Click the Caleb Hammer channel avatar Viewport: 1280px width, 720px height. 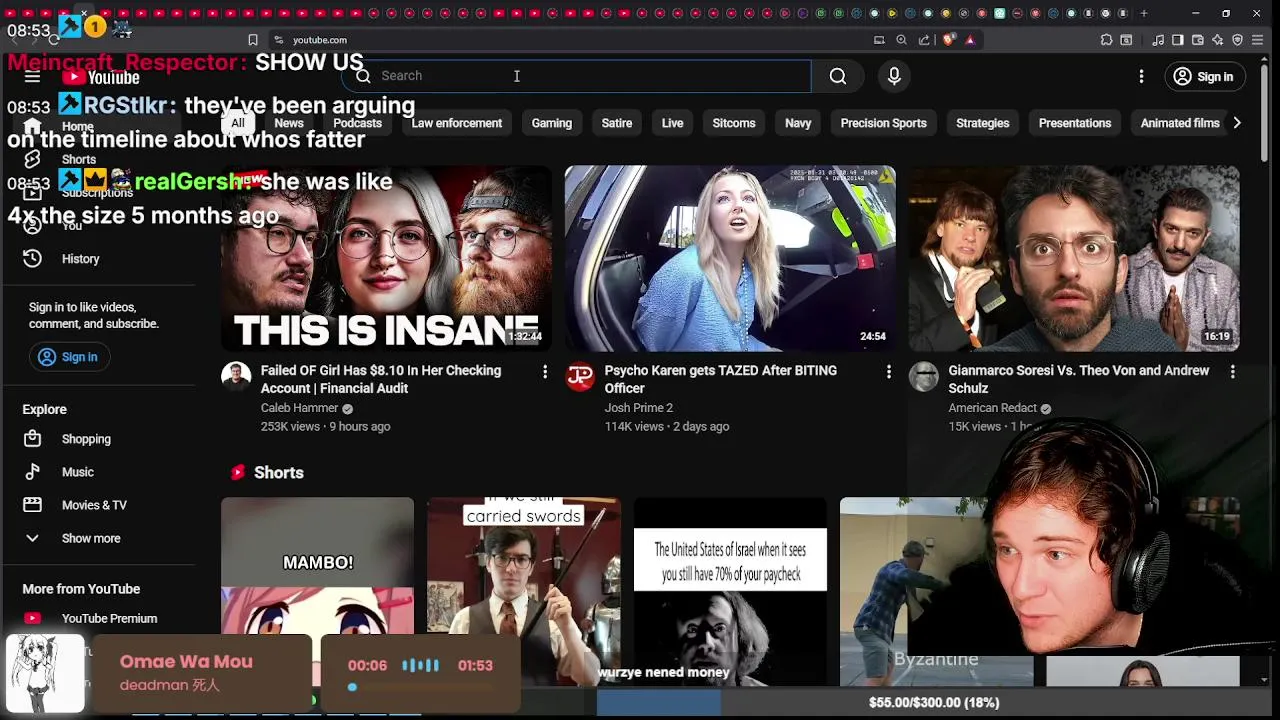(236, 377)
